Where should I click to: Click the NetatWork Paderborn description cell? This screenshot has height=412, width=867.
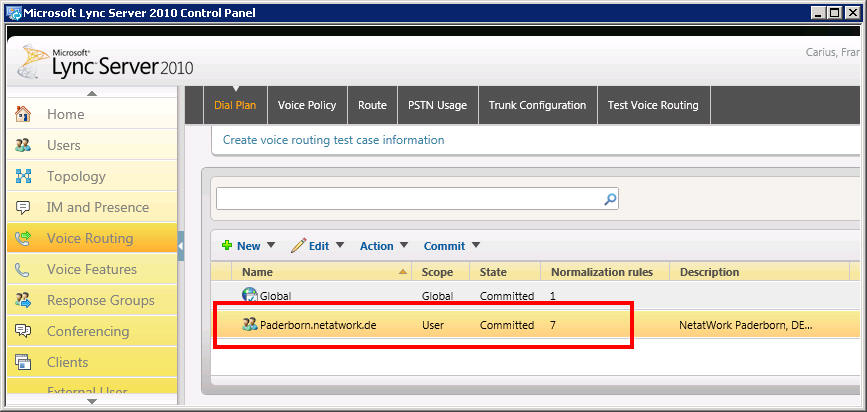click(x=745, y=325)
